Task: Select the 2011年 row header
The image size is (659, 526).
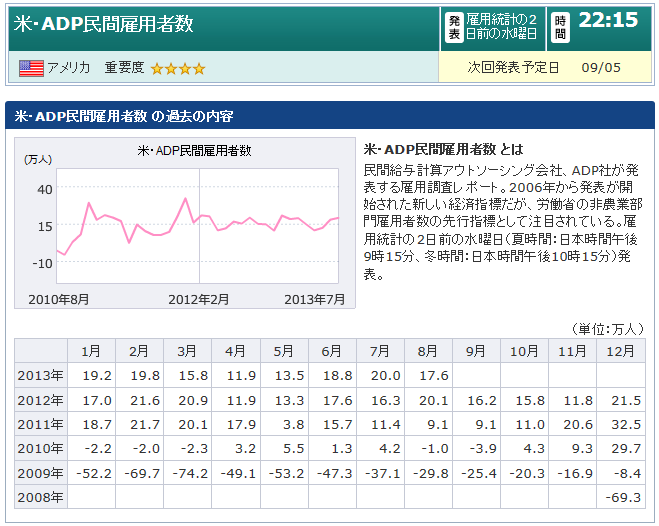Action: (41, 424)
